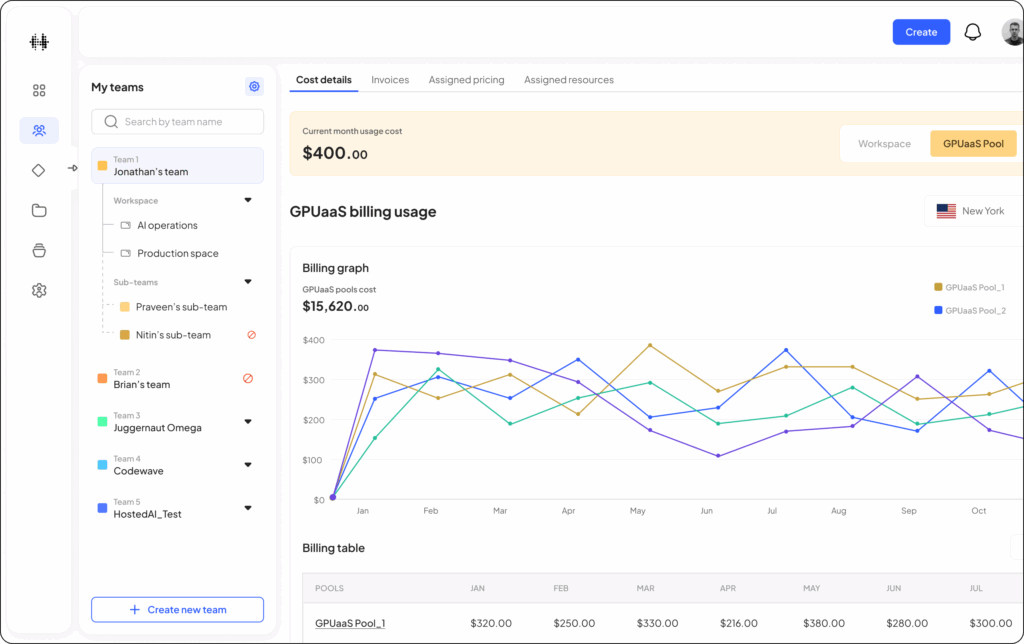This screenshot has height=644, width=1024.
Task: Open the New York region dropdown
Action: (972, 211)
